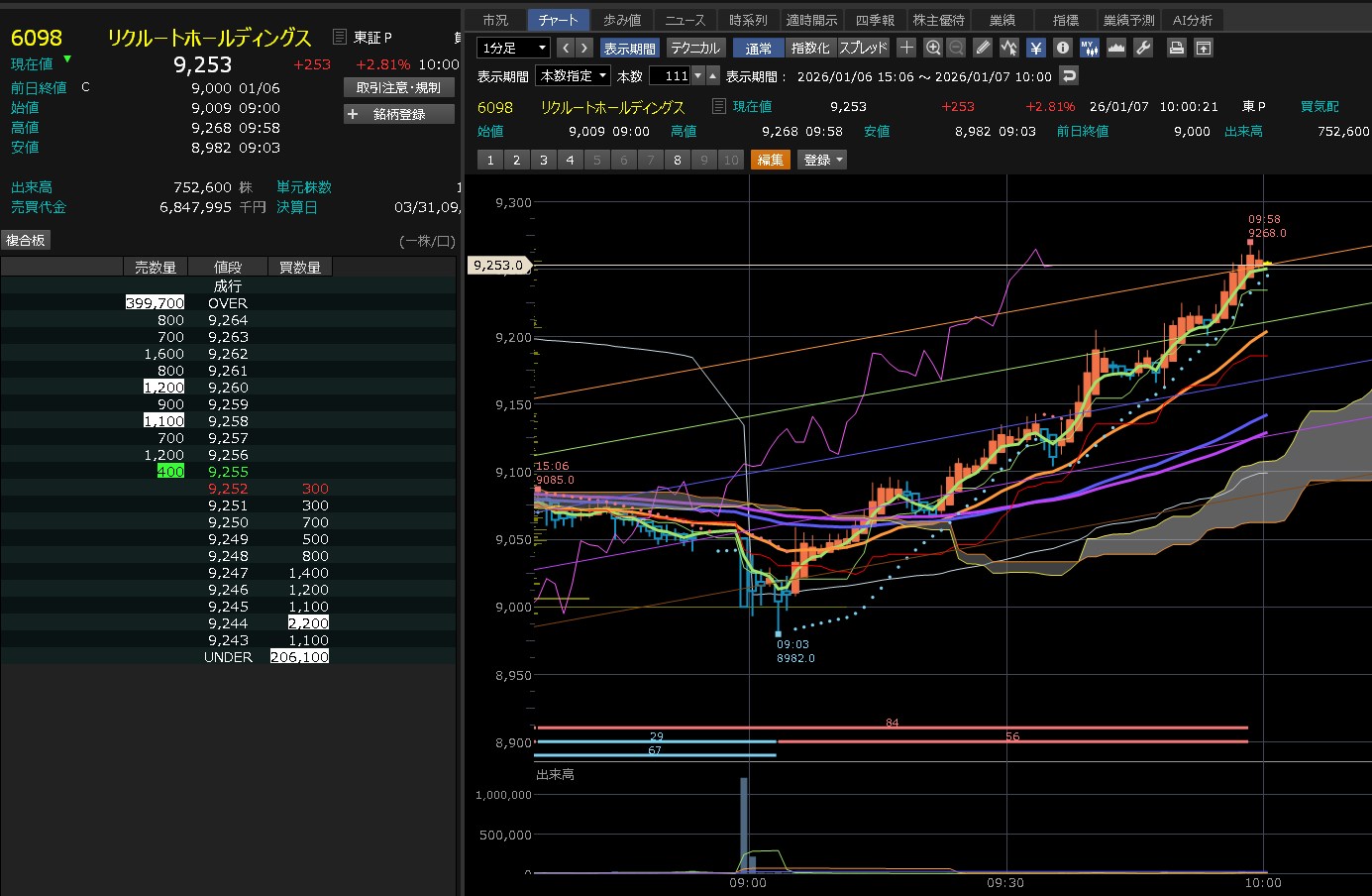This screenshot has width=1372, height=896.
Task: Click the 銘柄登録 button
Action: coord(398,114)
